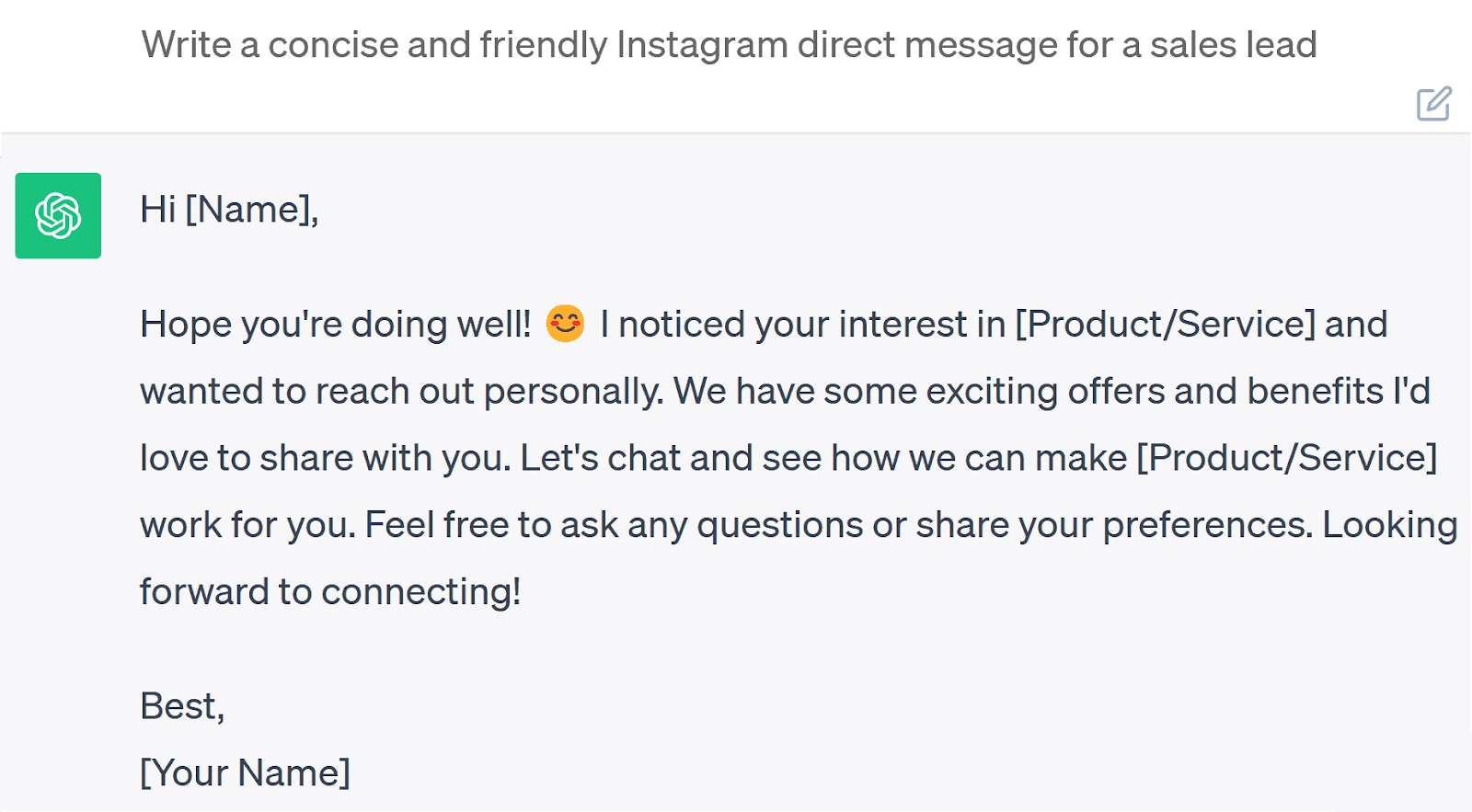Select the [Name] placeholder in the greeting

[250, 210]
